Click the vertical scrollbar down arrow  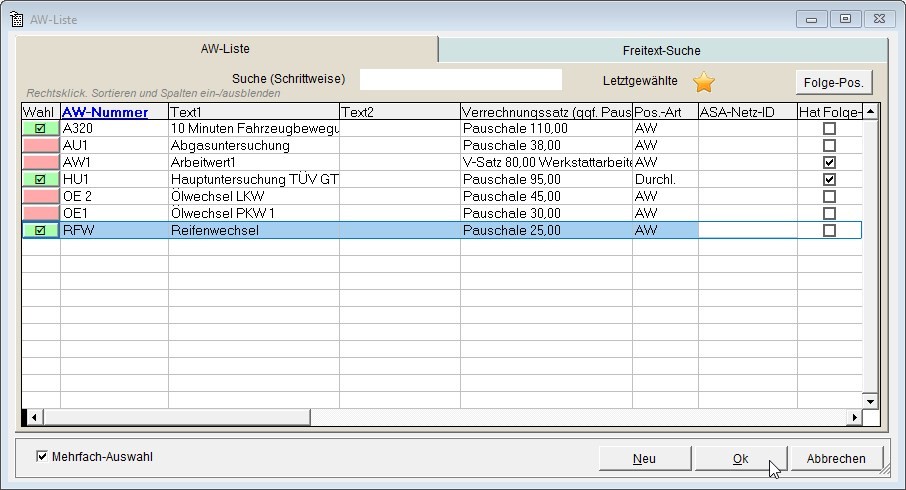(x=870, y=401)
